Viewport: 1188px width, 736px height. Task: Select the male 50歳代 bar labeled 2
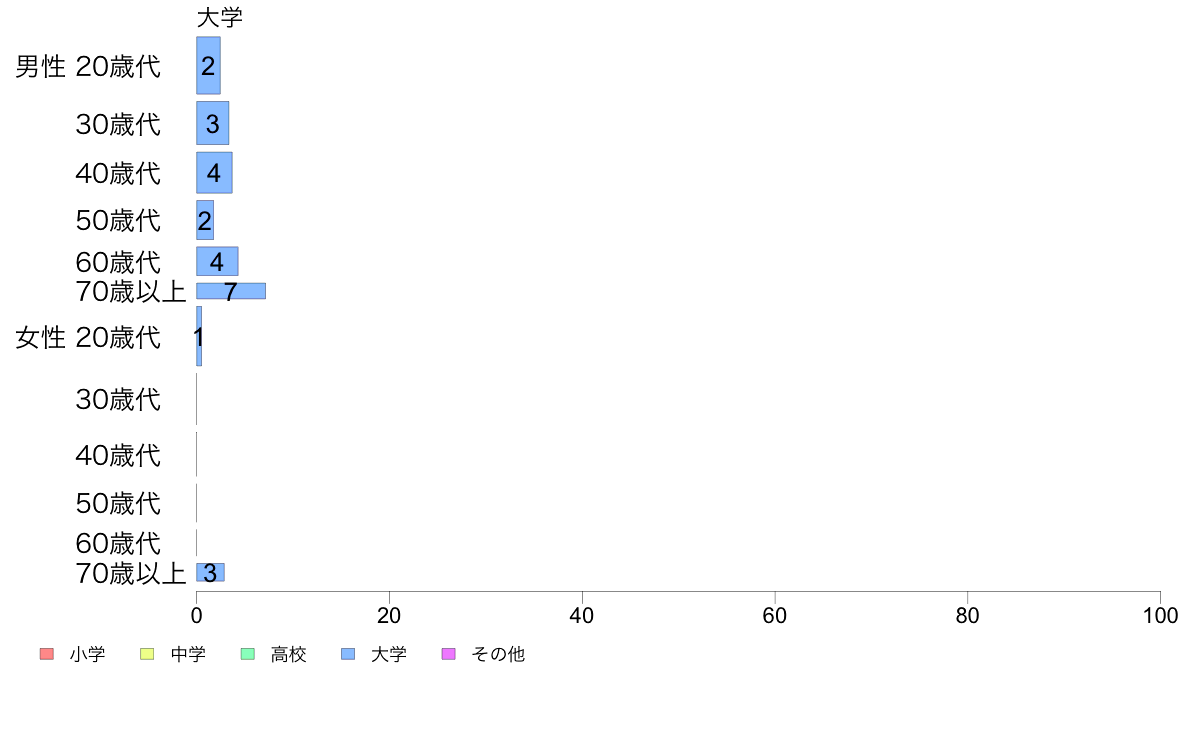pyautogui.click(x=205, y=220)
